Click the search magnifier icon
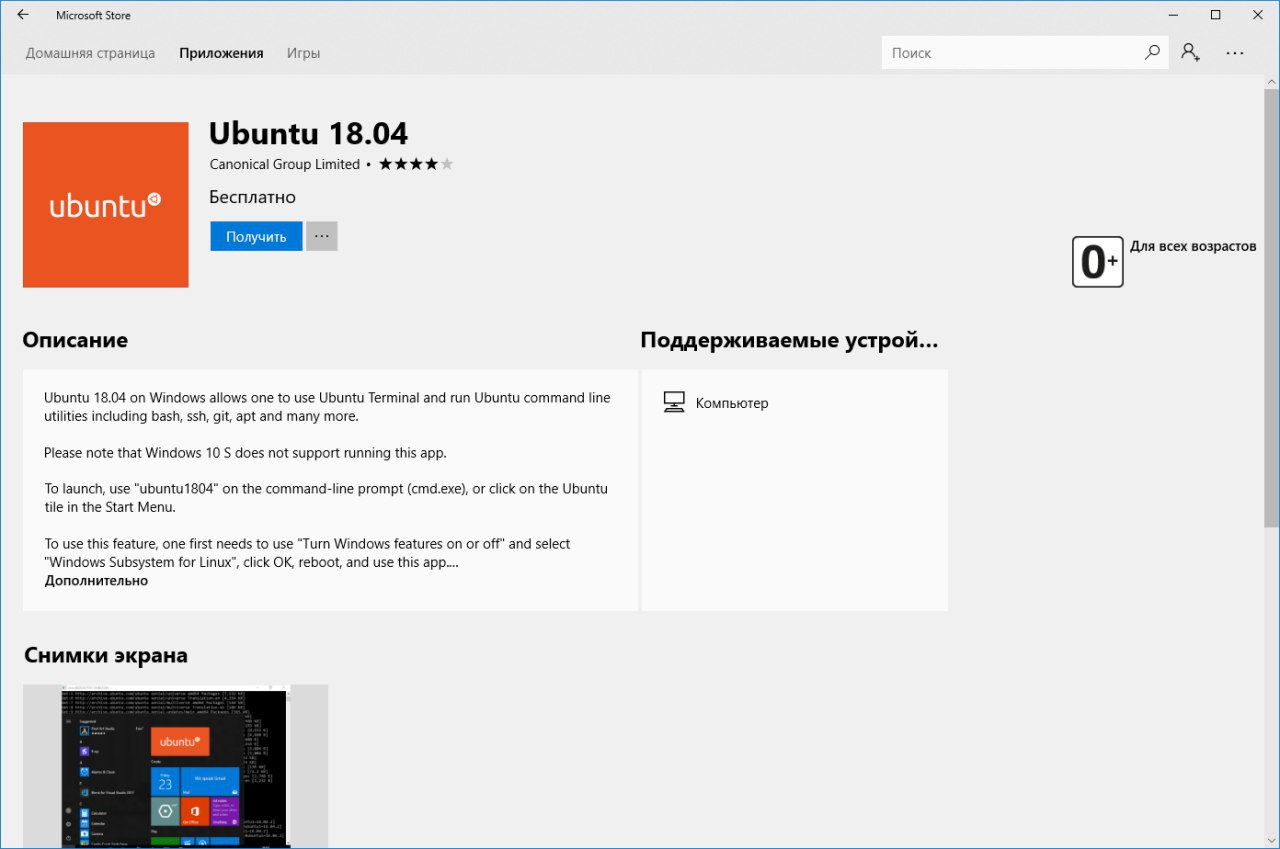Screen dimensions: 1280x849 point(1152,53)
